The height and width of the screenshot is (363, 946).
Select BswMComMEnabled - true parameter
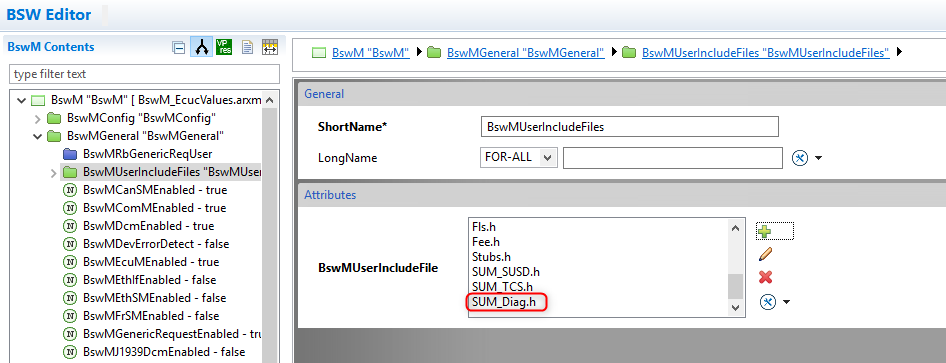154,208
